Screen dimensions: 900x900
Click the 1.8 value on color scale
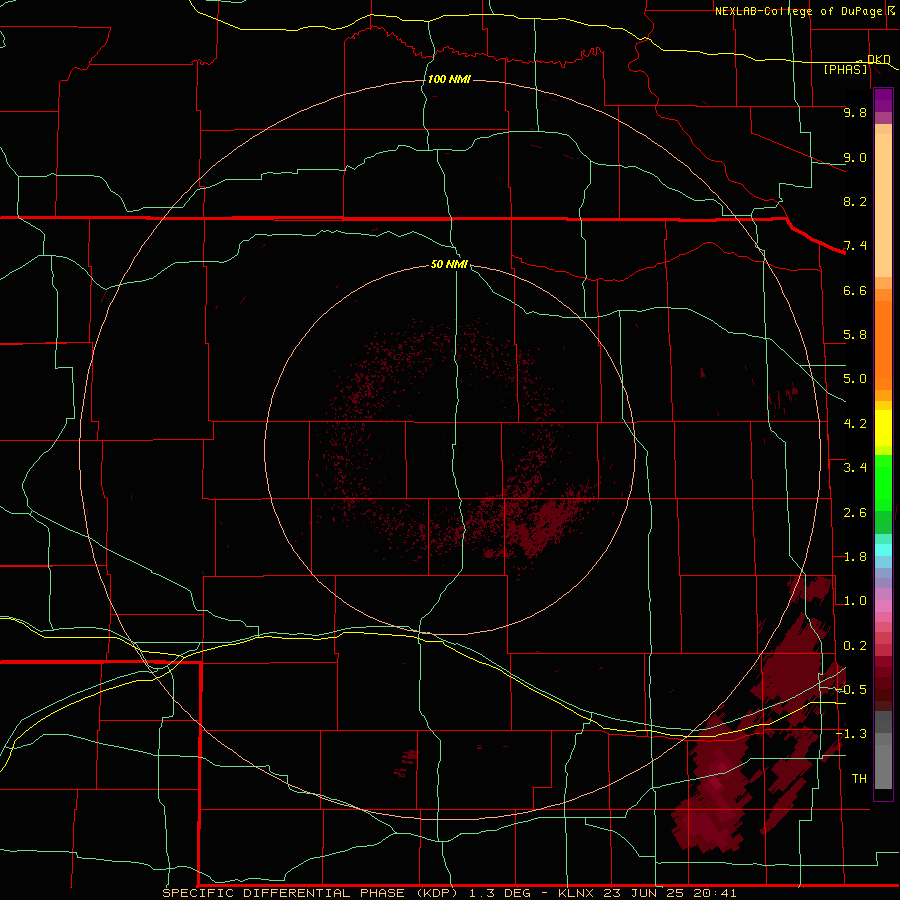click(x=855, y=557)
